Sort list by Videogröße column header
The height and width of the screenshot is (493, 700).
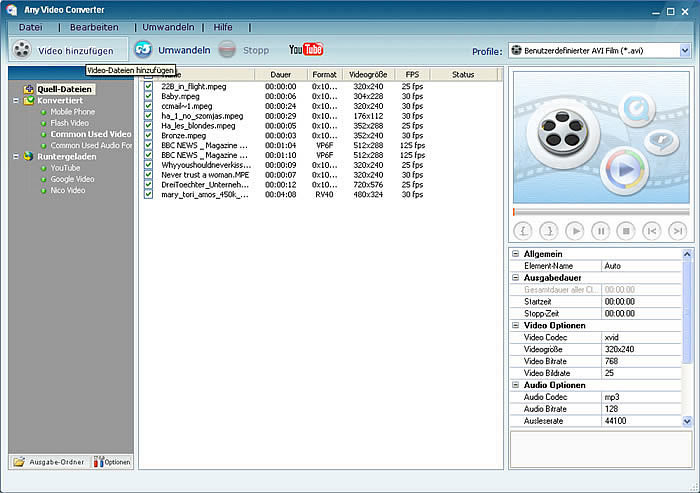368,75
